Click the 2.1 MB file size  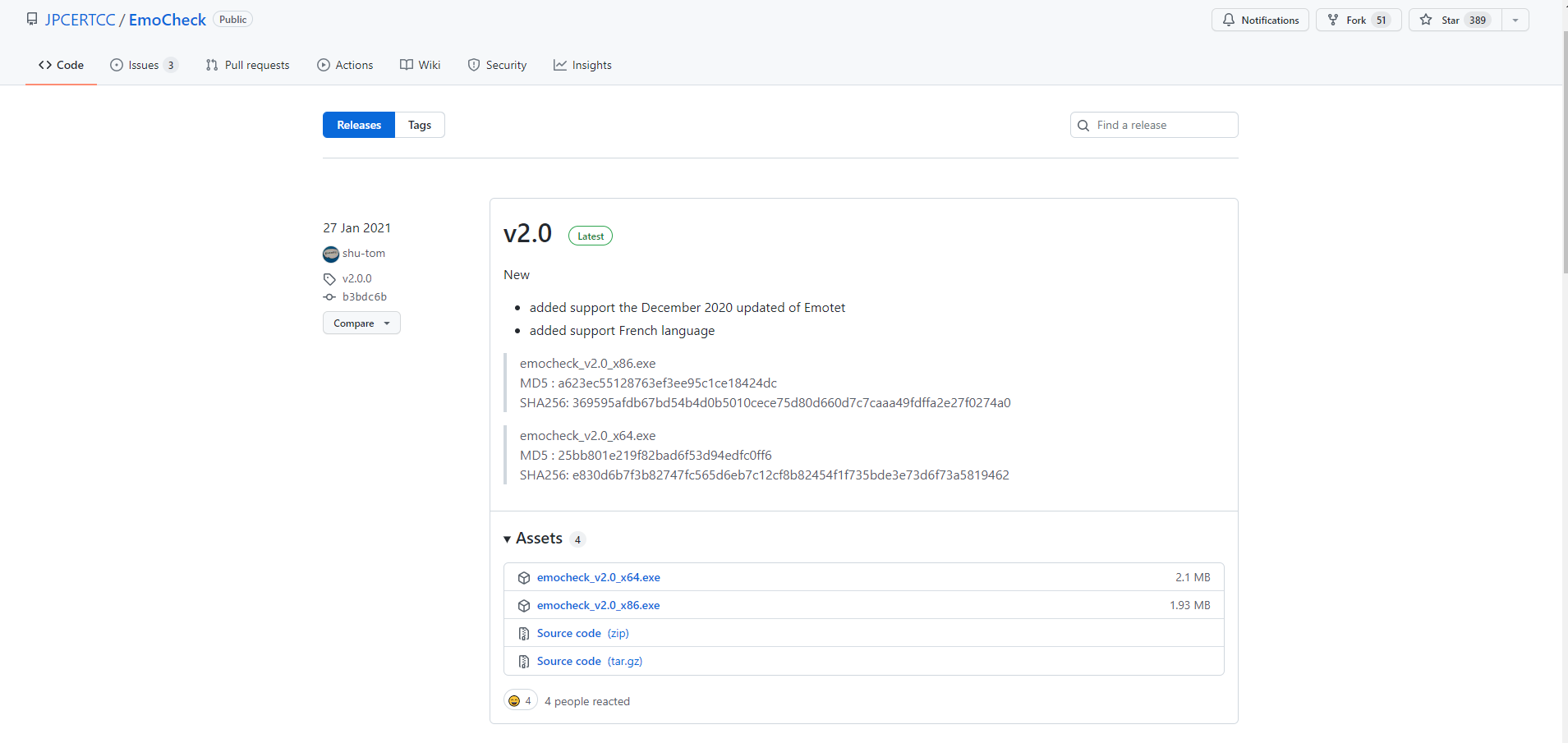click(x=1193, y=577)
